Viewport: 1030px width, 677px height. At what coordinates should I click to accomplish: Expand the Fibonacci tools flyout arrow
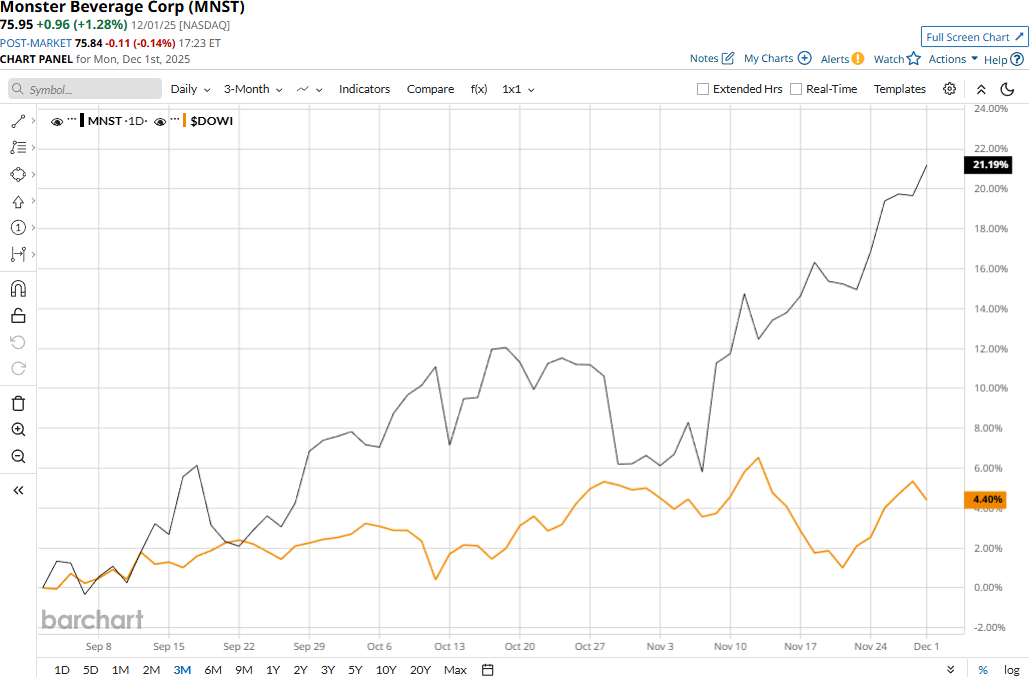pos(33,148)
